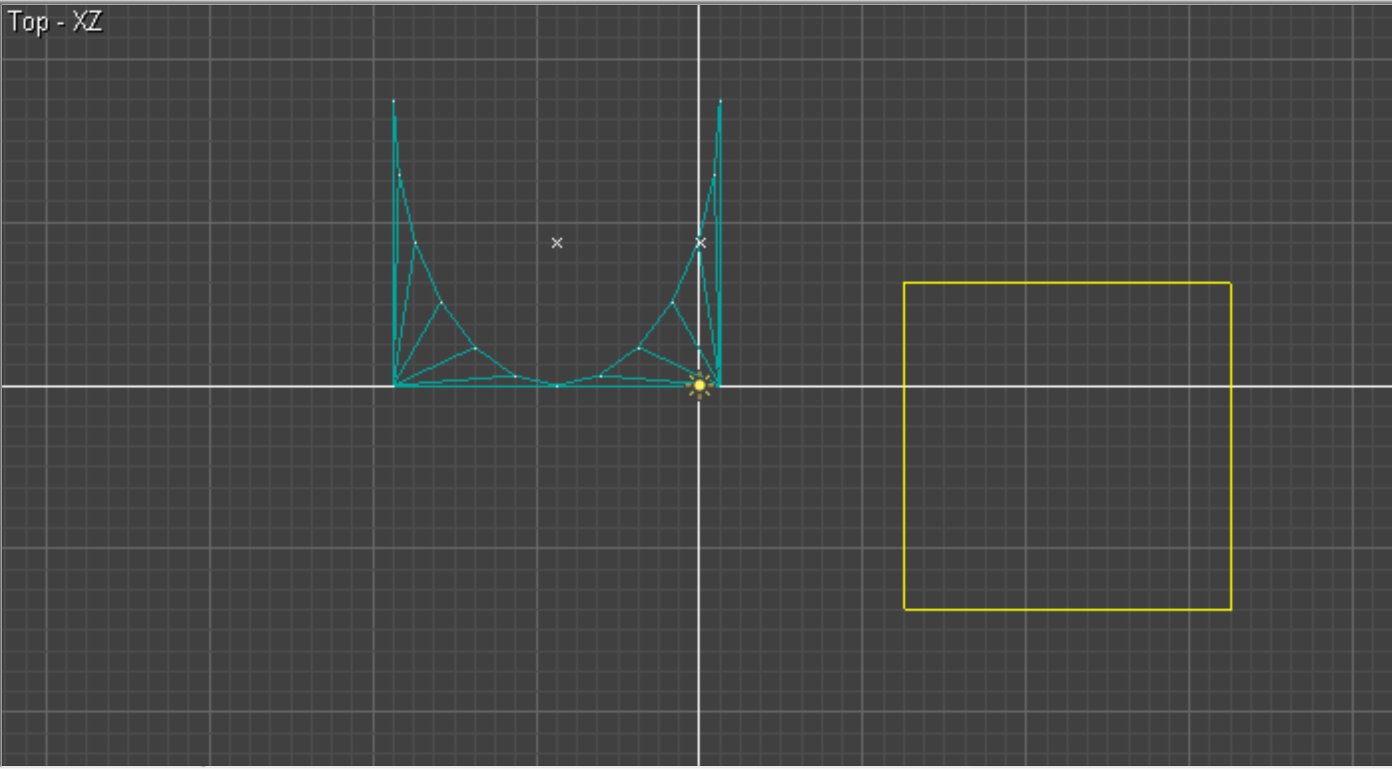Click inside the center of the yellow rectangle

click(x=1067, y=446)
